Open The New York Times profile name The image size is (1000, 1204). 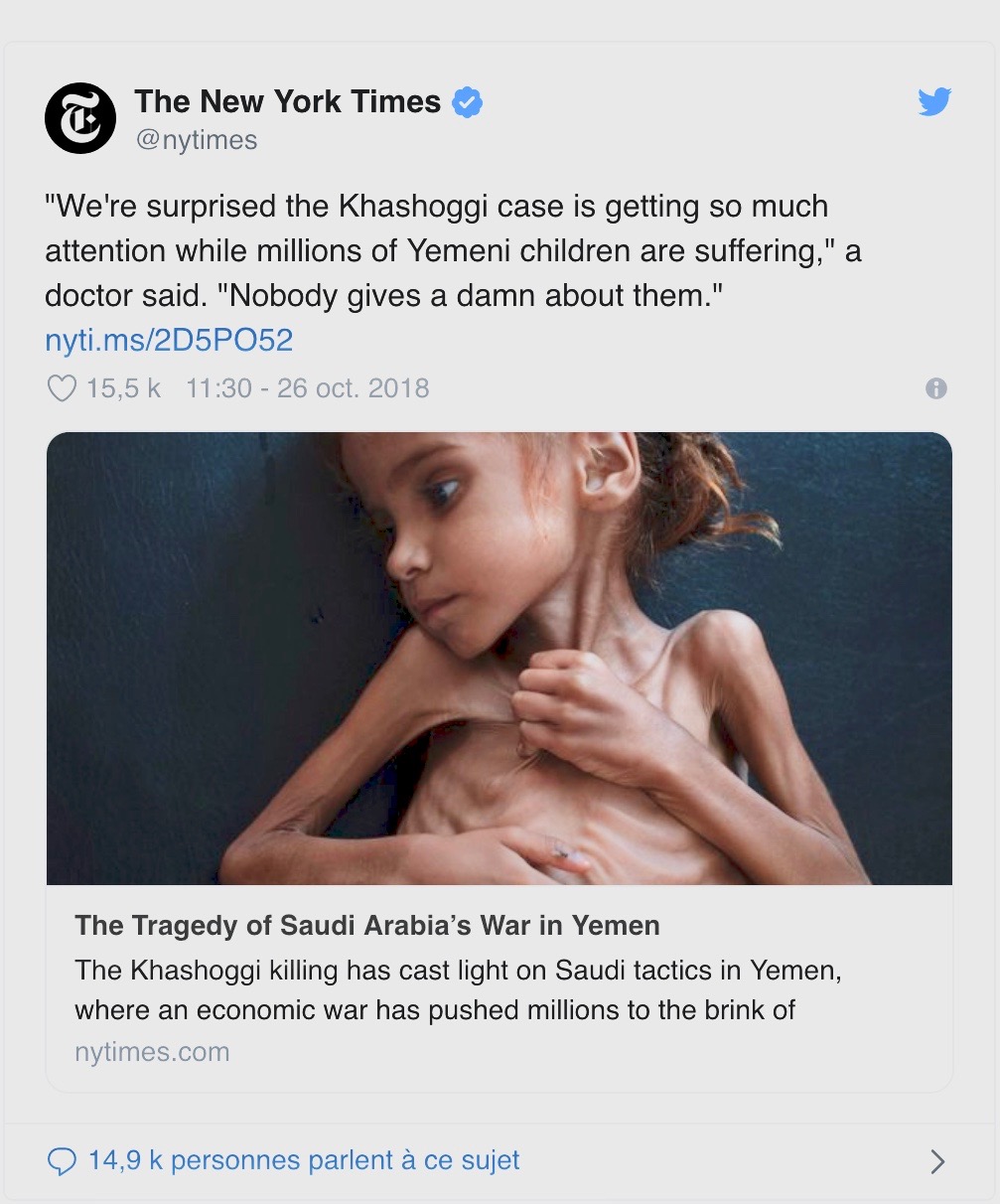pyautogui.click(x=288, y=101)
